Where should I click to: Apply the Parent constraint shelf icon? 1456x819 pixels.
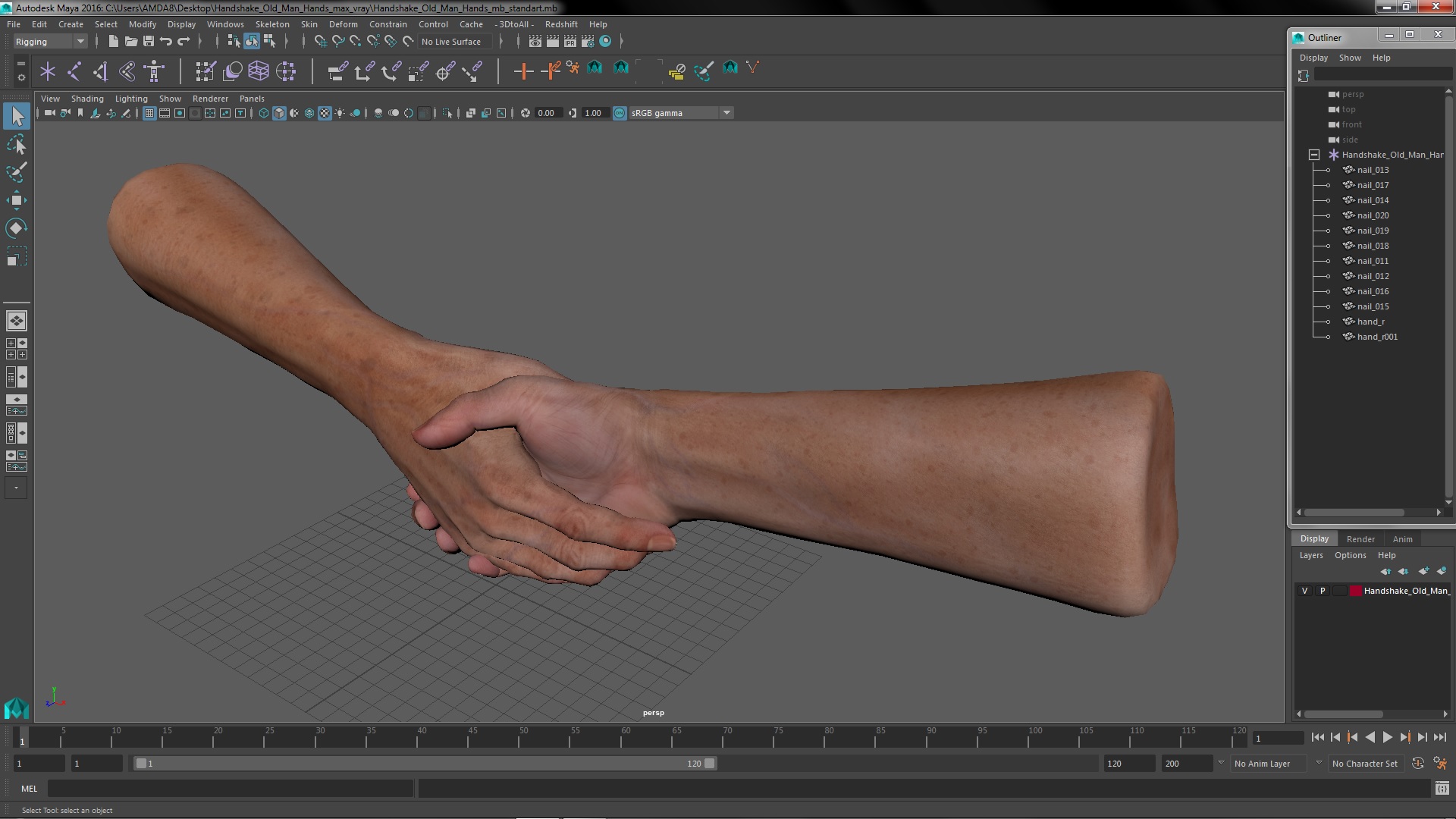click(x=337, y=71)
